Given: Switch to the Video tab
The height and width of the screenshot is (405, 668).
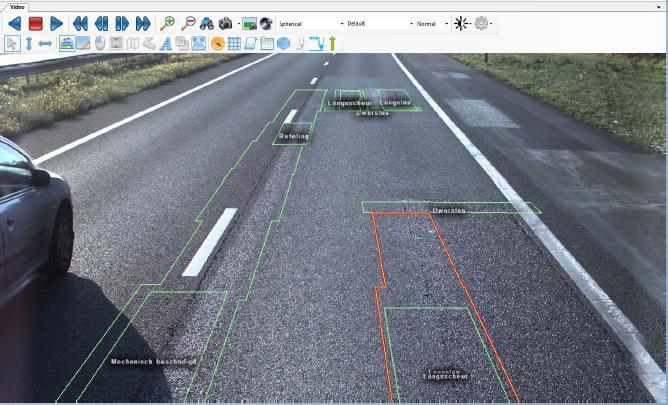Looking at the screenshot, I should [x=18, y=6].
